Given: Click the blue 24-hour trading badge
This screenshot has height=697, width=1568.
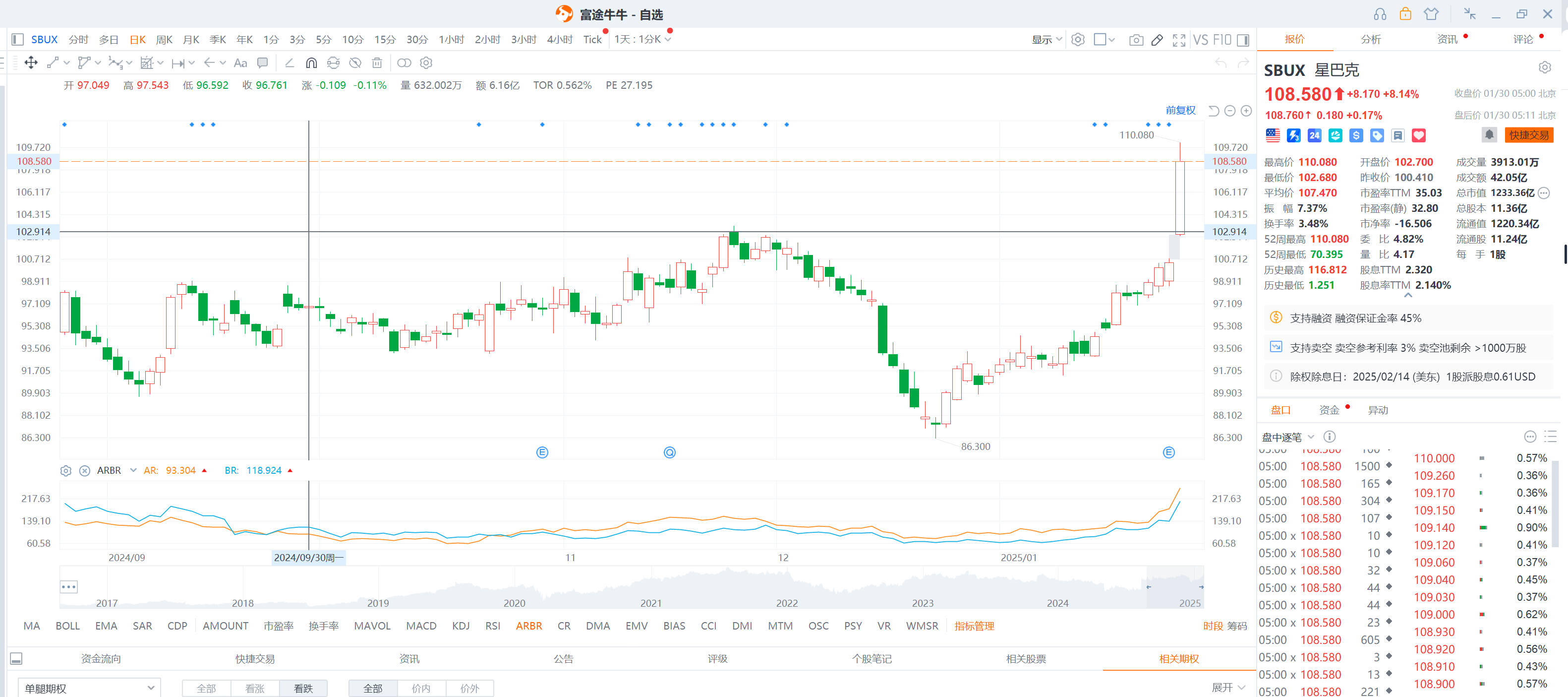Looking at the screenshot, I should (1315, 135).
